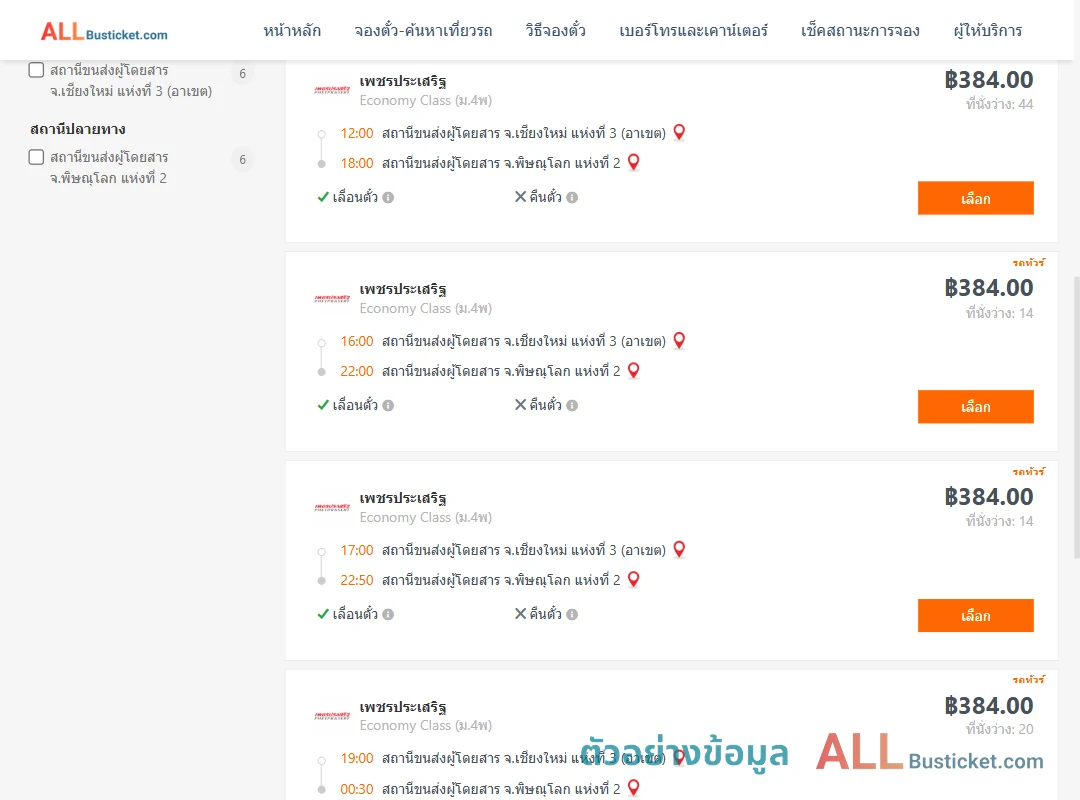This screenshot has width=1080, height=800.
Task: Click the green check beside เลื่อนตั๋ว, 17:00 trip
Action: [x=323, y=614]
